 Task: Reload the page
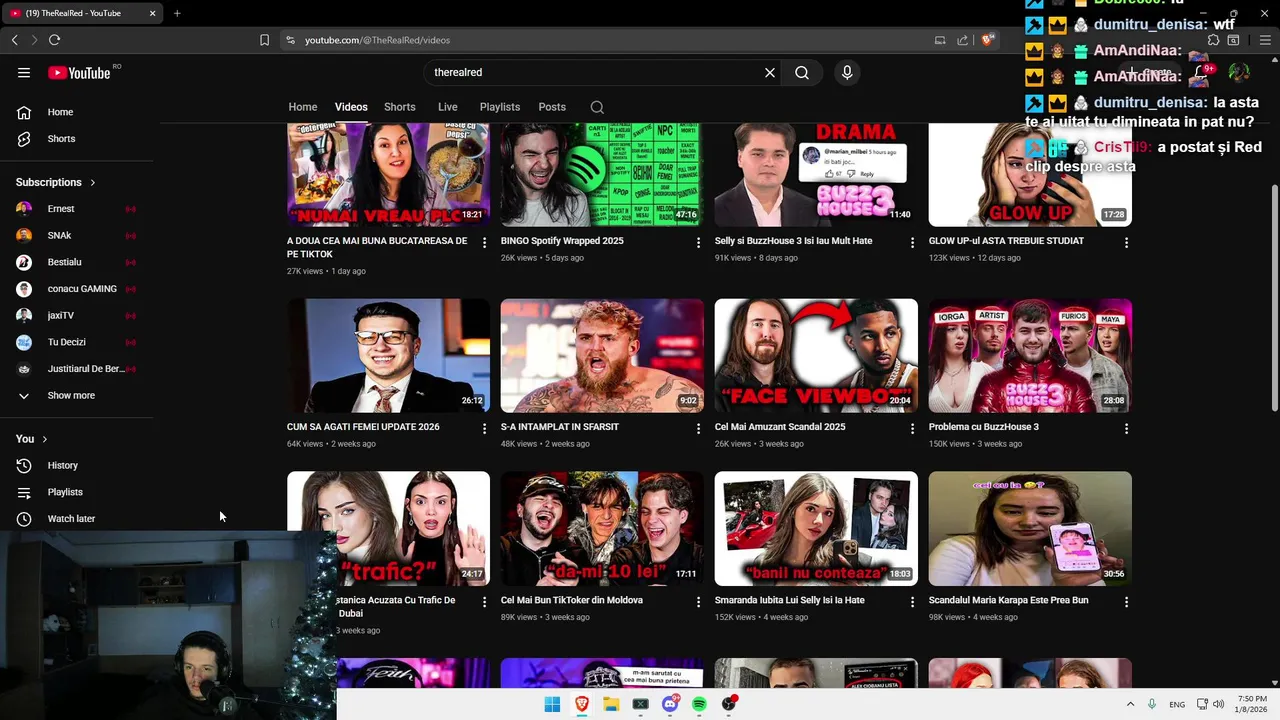pyautogui.click(x=54, y=40)
